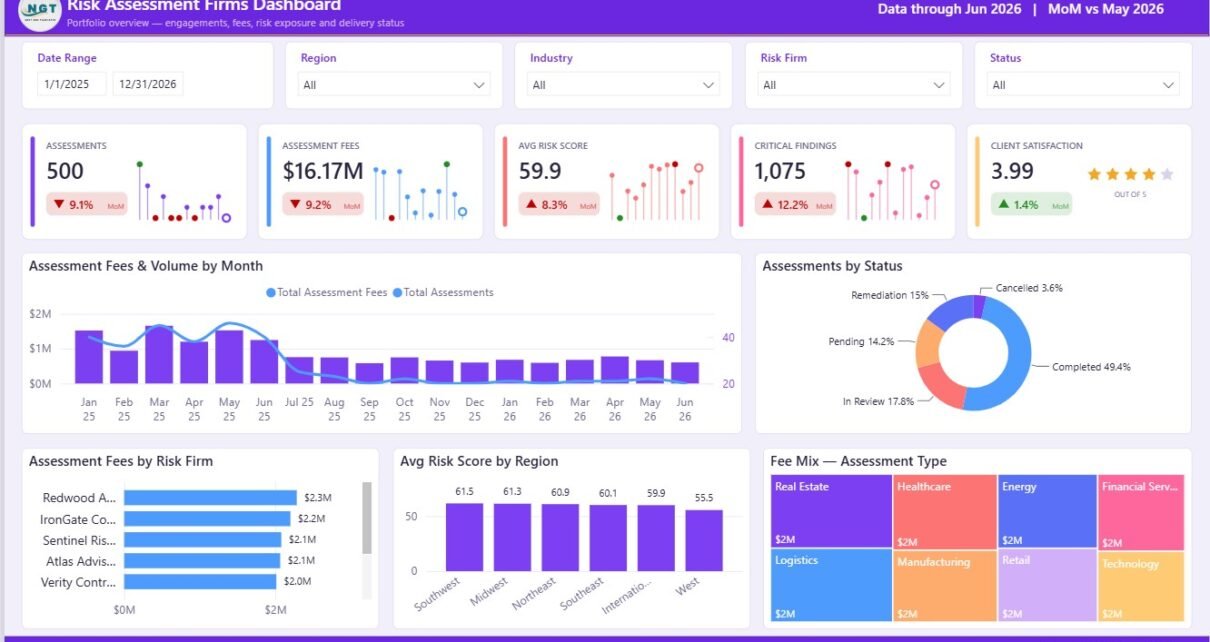Open the Risk Firm dropdown
Image resolution: width=1210 pixels, height=642 pixels.
click(x=853, y=85)
